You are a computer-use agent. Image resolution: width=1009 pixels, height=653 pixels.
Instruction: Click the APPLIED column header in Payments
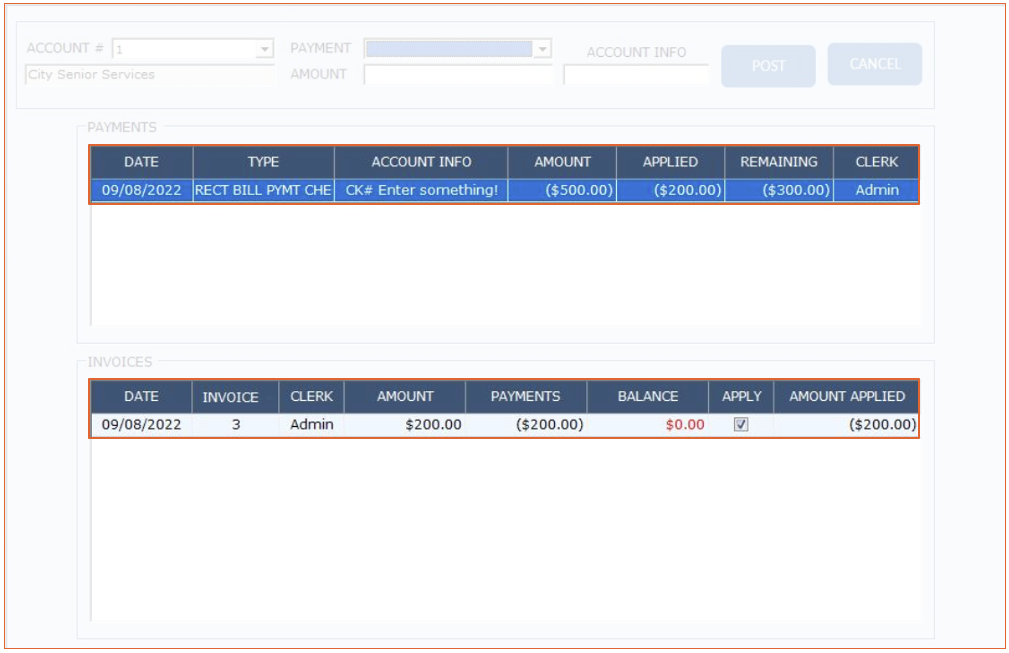coord(670,161)
